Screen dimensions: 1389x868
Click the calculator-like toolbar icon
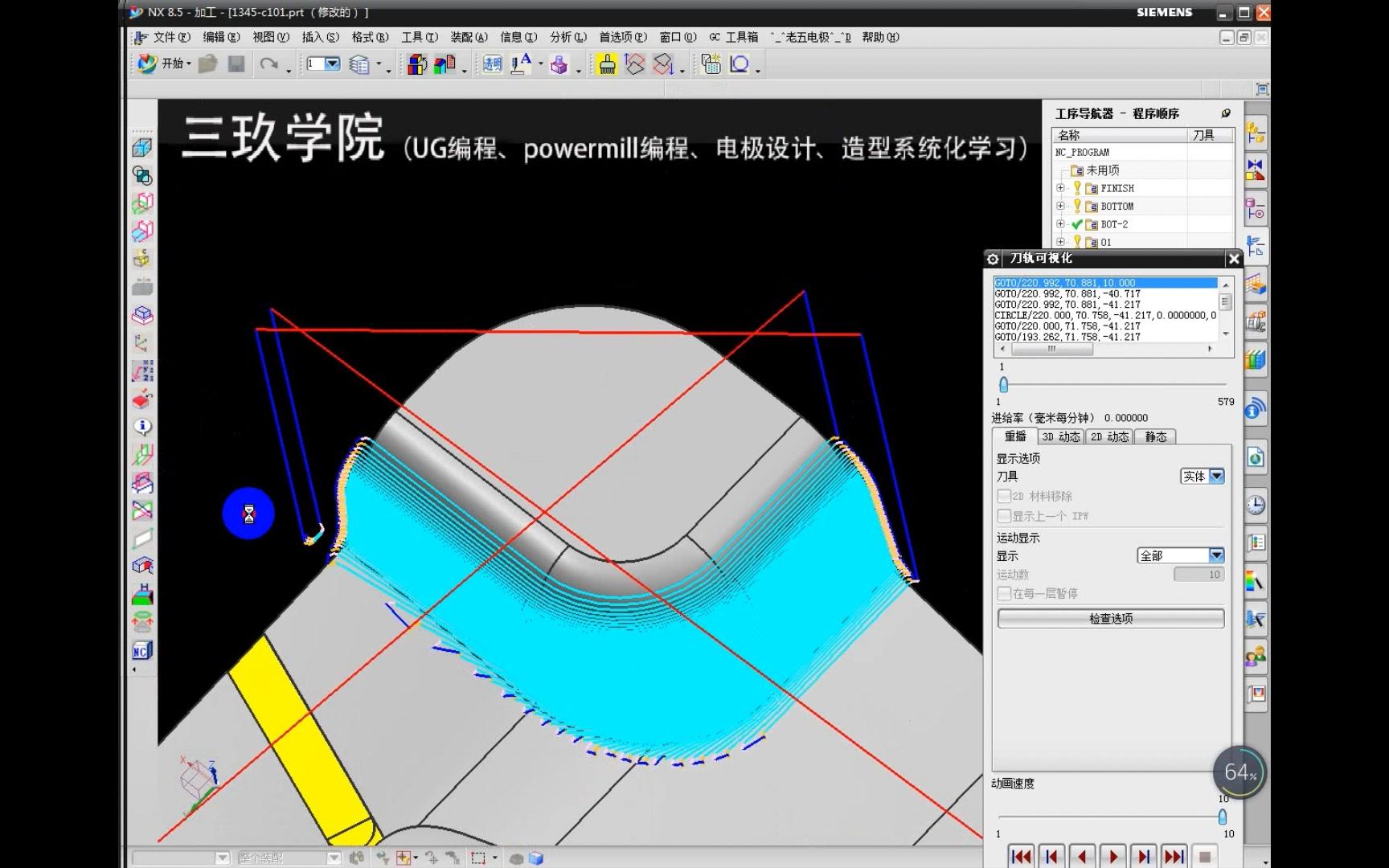coord(711,64)
